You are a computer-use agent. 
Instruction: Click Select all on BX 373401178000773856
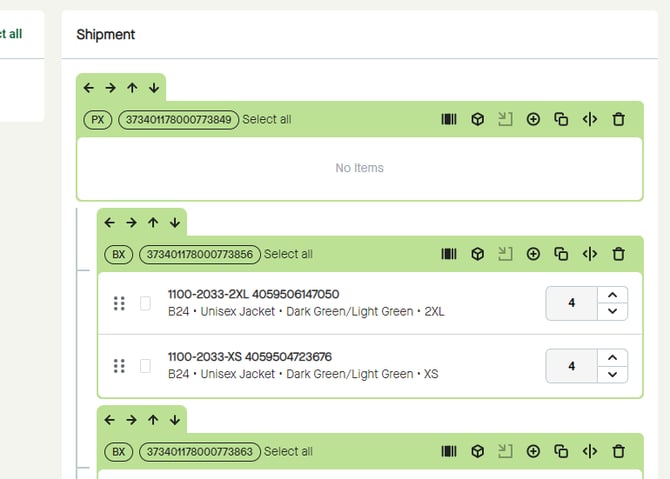point(288,254)
